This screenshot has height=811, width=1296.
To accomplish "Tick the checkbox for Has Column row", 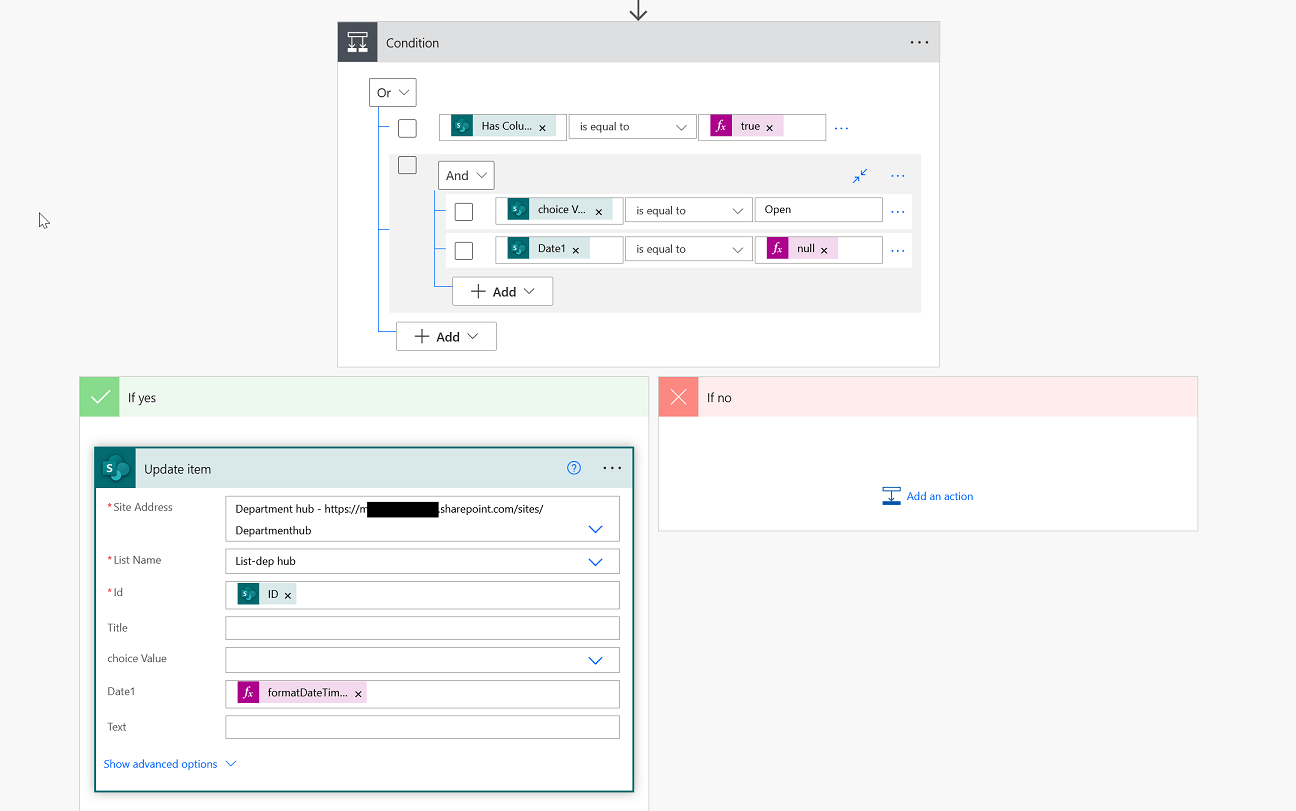I will coord(407,128).
